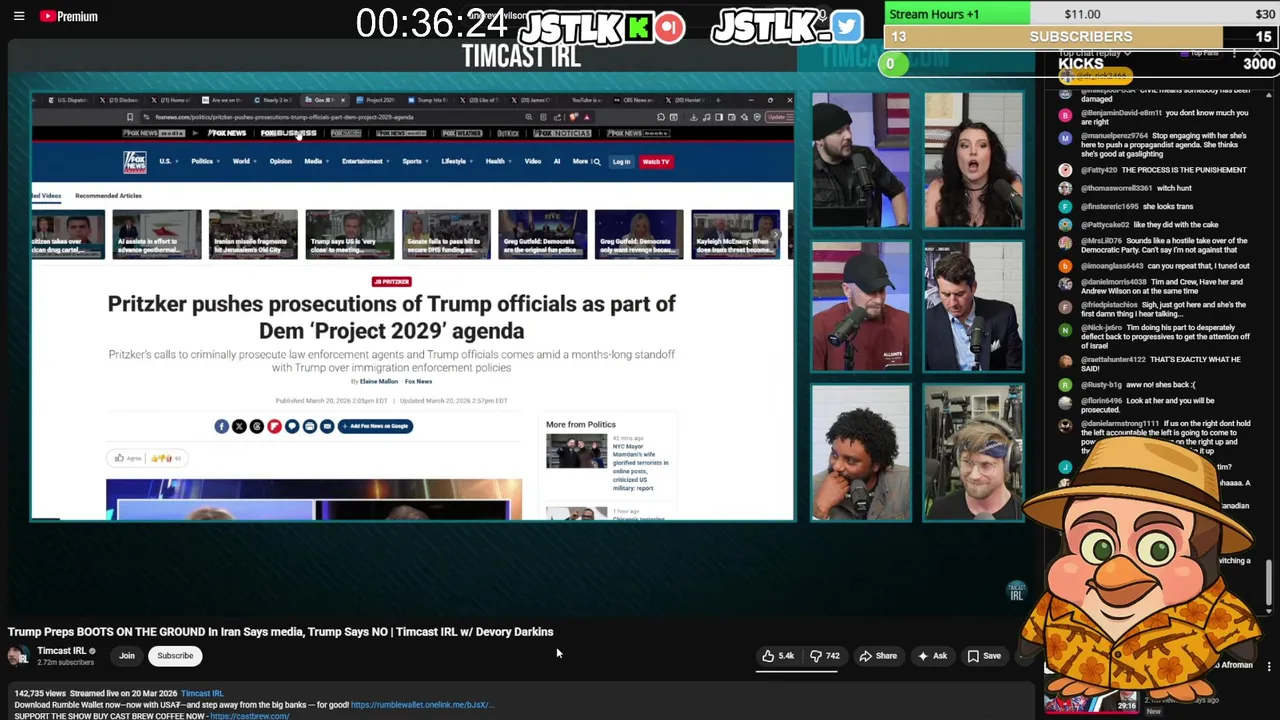Click the red Watch TV button
The width and height of the screenshot is (1280, 720).
pos(656,161)
